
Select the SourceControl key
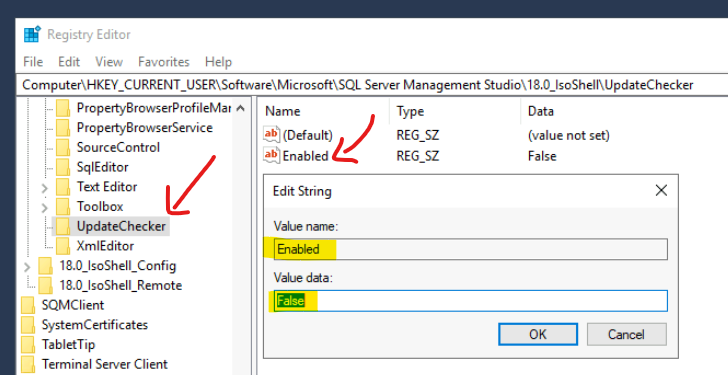[x=118, y=148]
